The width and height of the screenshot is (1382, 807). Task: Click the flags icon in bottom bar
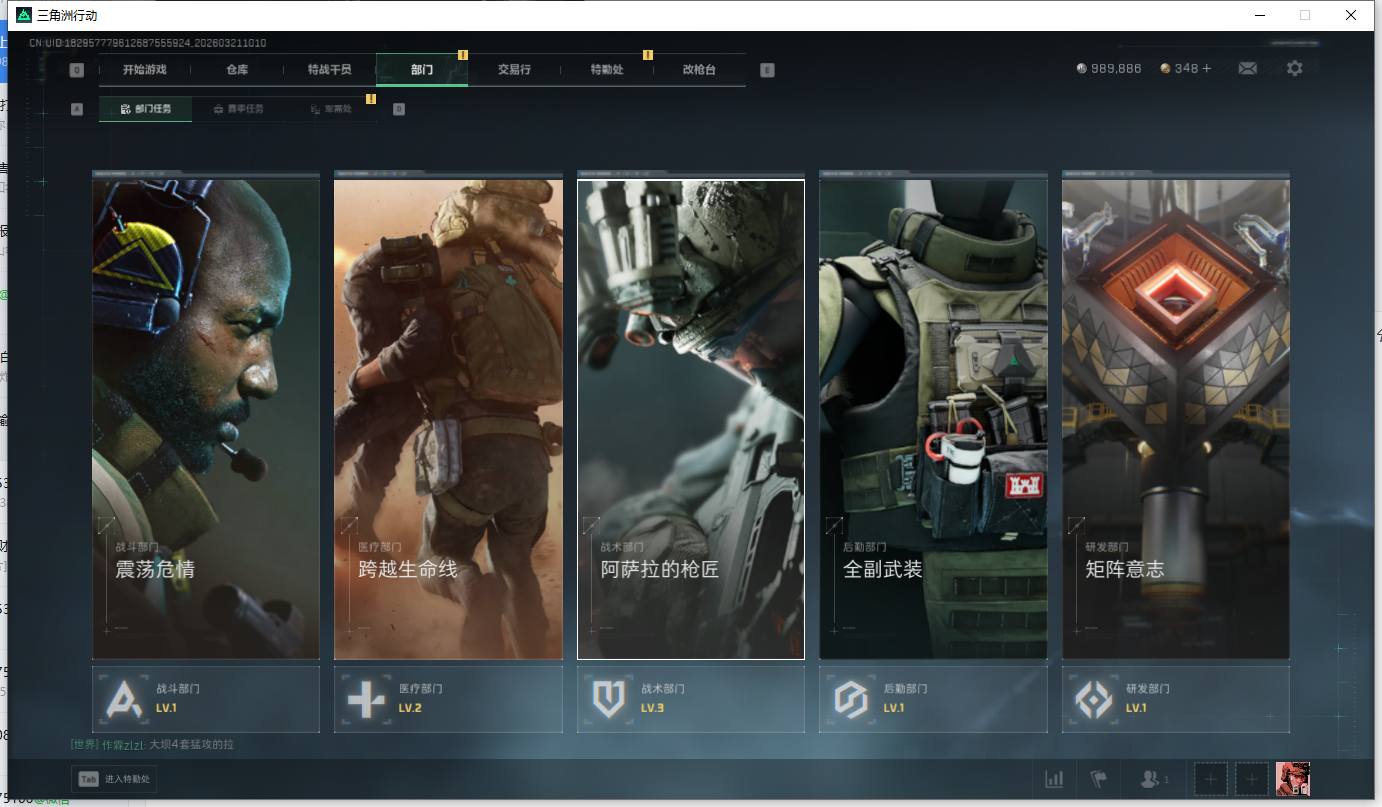pos(1098,779)
